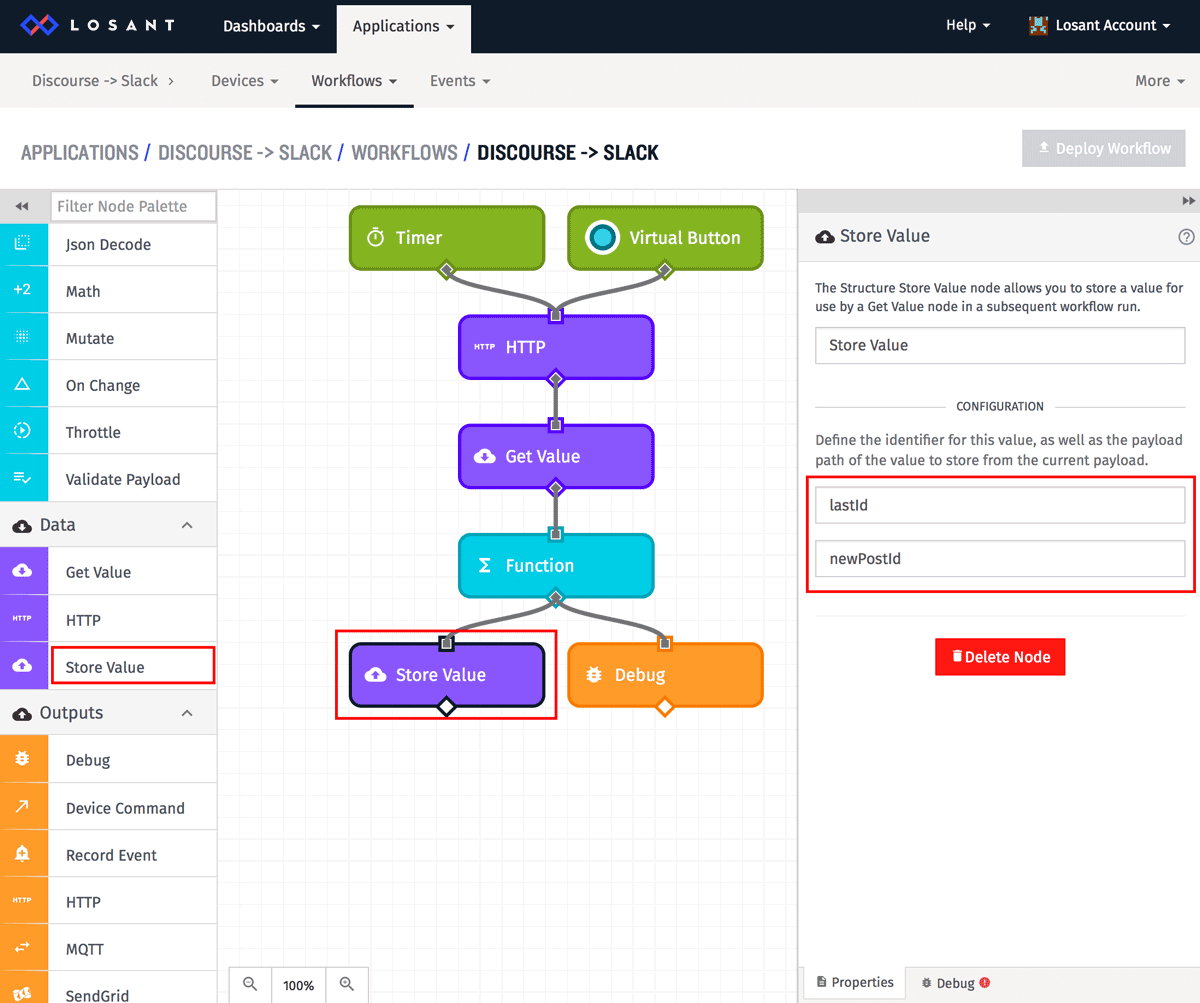Select Record Event in the palette

[108, 854]
